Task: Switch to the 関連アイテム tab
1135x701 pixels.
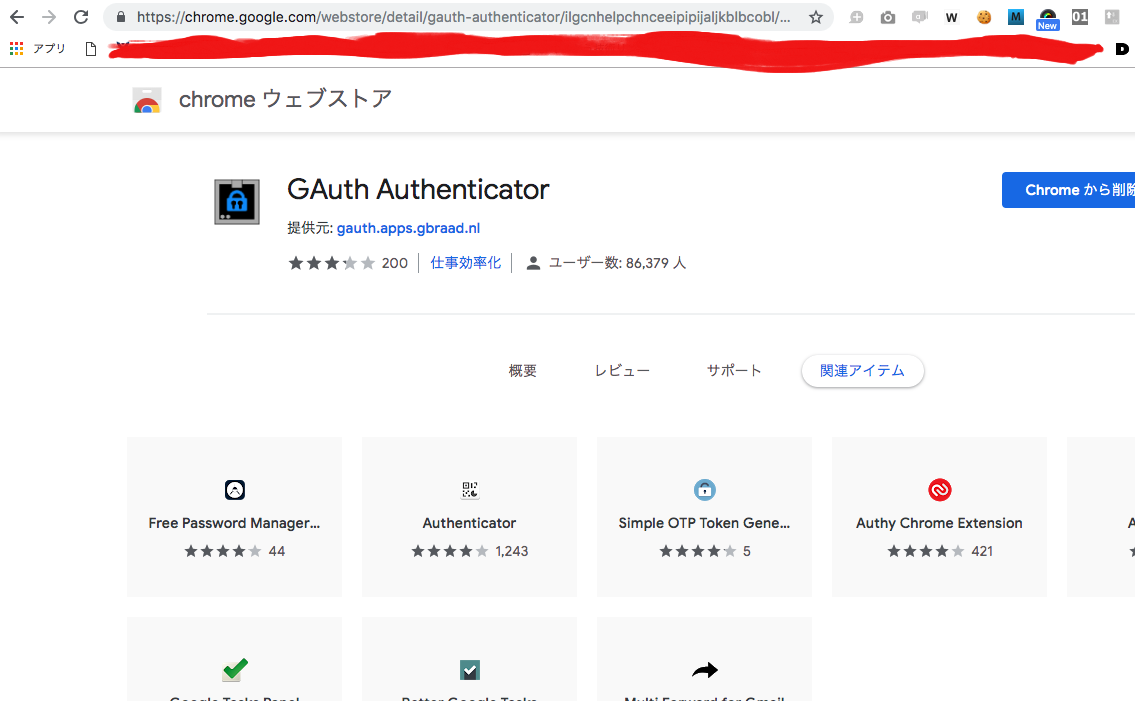Action: pos(862,370)
